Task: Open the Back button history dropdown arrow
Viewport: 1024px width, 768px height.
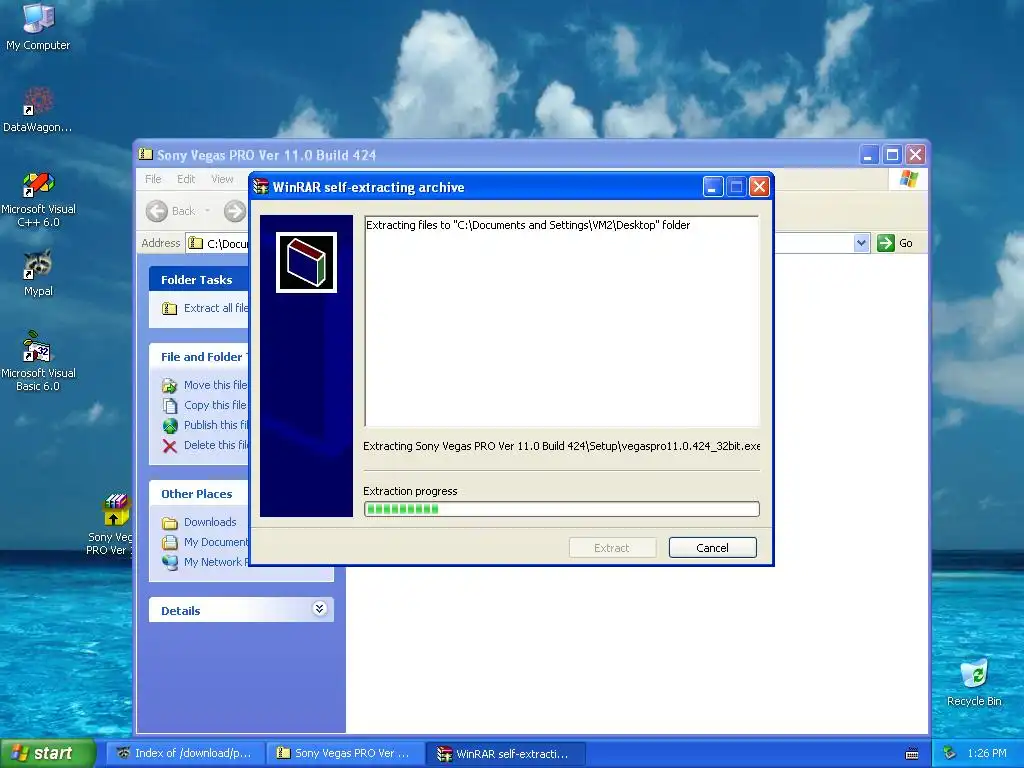Action: point(208,211)
